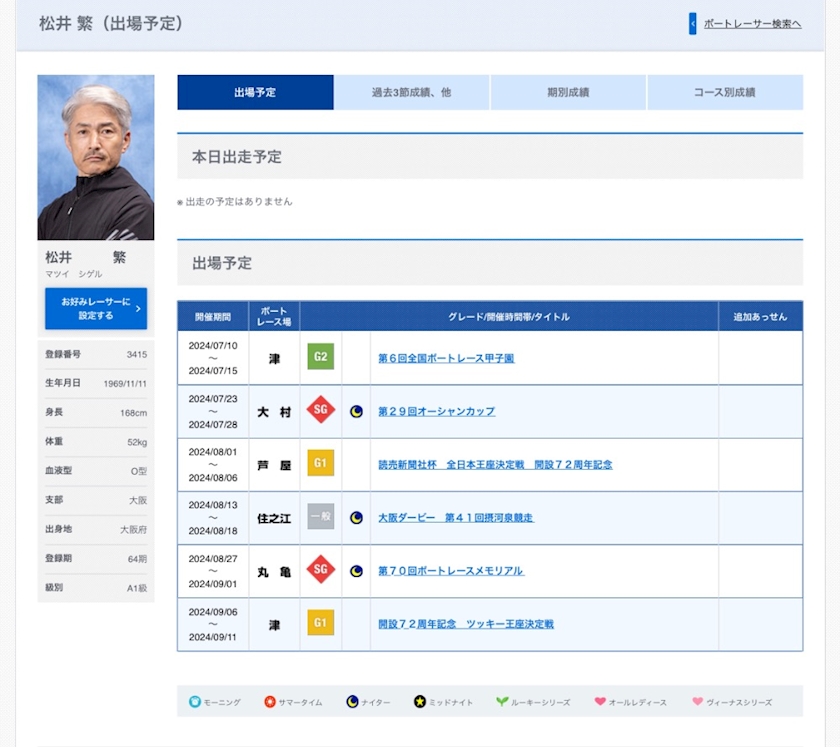Go to ボートレーサー検索へ link
The width and height of the screenshot is (840, 747).
click(x=752, y=24)
